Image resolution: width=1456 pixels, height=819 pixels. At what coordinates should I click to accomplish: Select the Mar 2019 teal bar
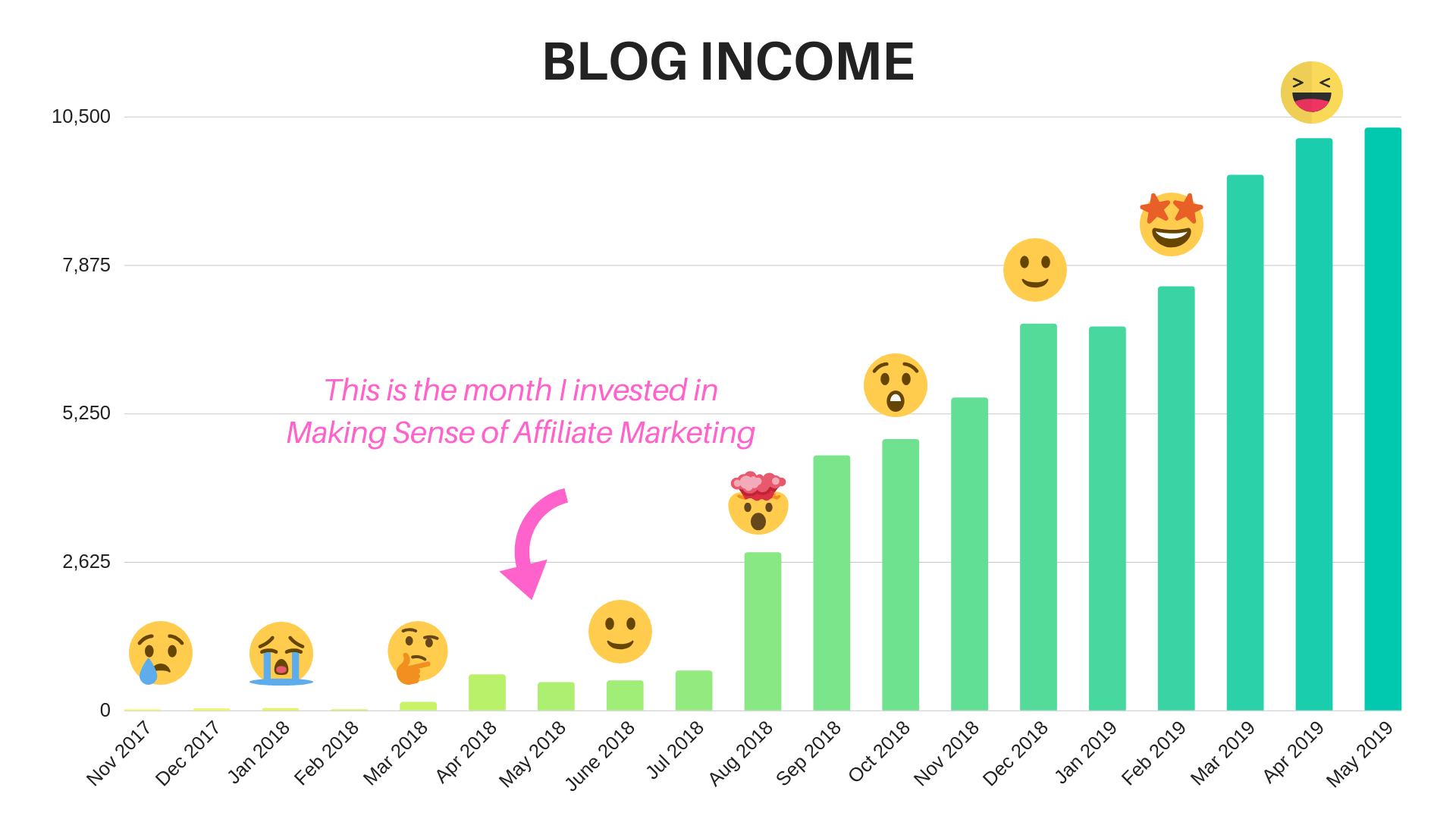coord(1245,443)
